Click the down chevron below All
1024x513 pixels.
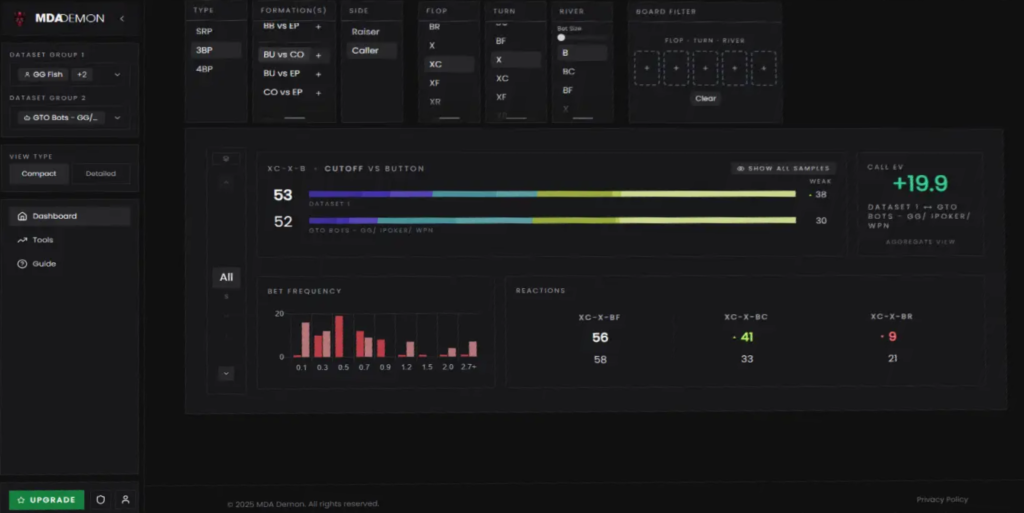226,373
